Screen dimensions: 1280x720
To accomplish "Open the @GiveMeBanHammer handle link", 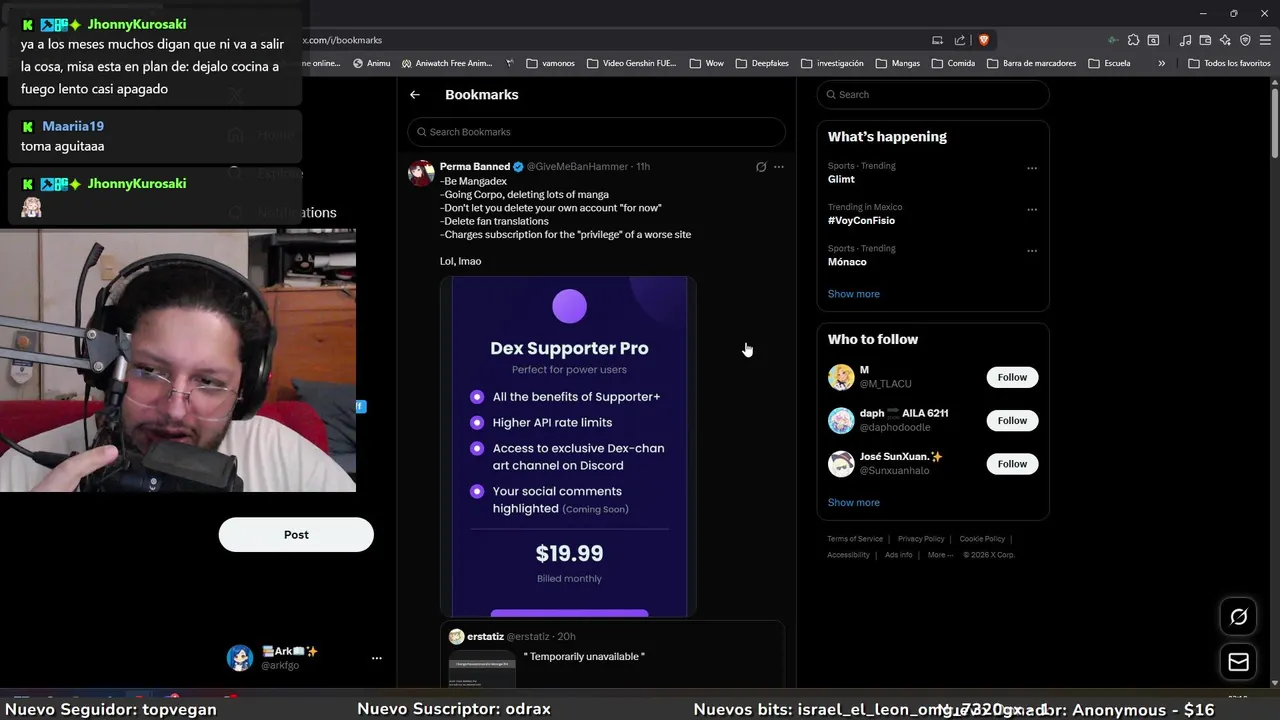I will [578, 167].
